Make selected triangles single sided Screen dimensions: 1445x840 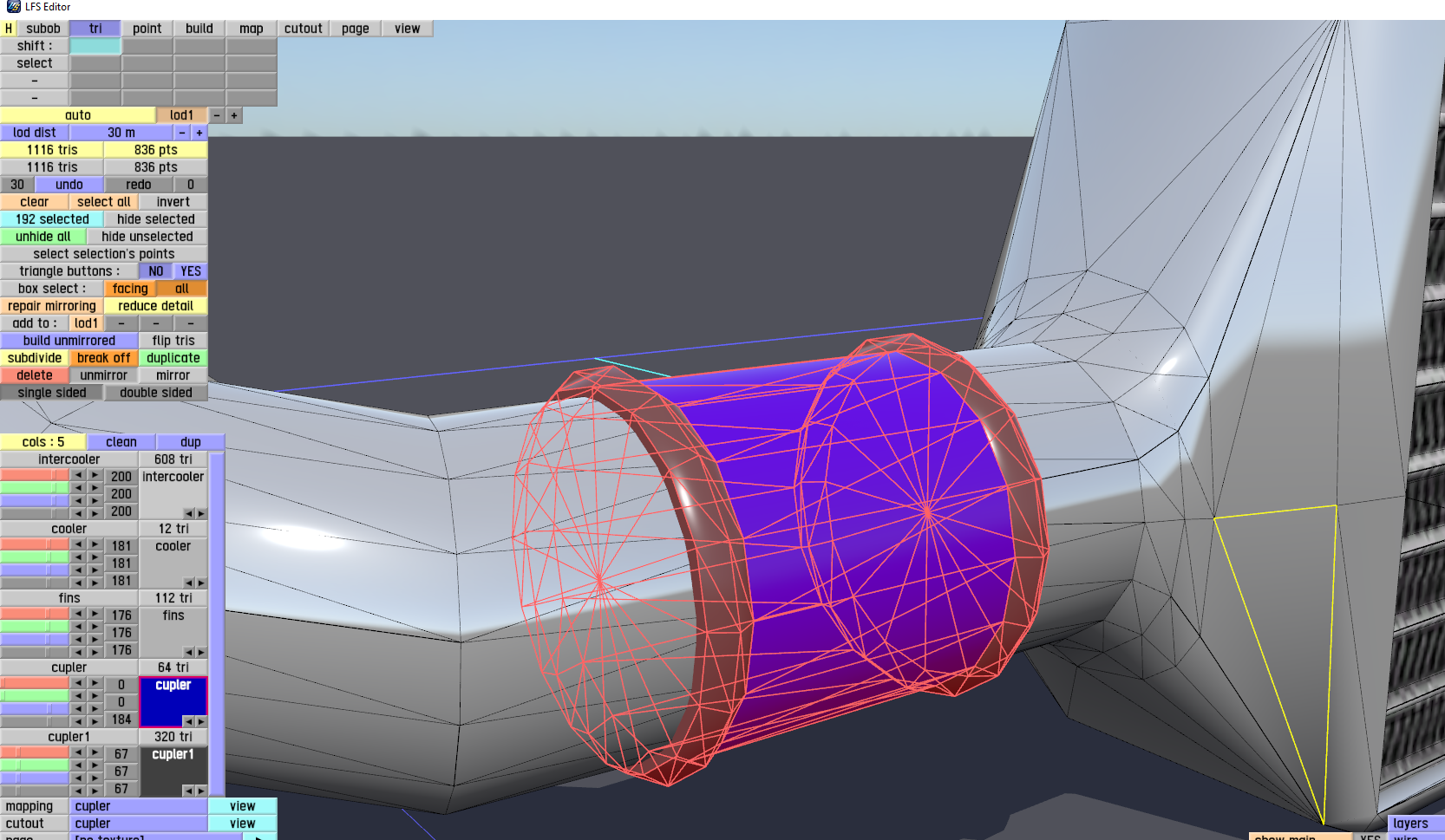52,393
